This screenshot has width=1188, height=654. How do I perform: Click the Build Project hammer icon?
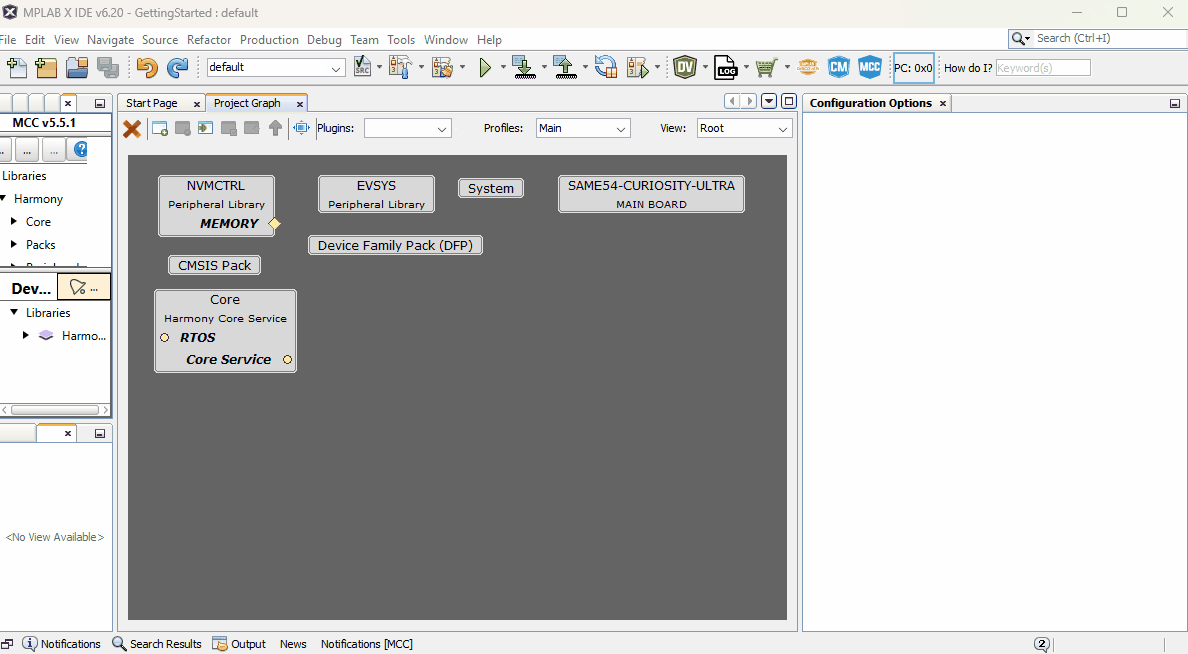(399, 67)
